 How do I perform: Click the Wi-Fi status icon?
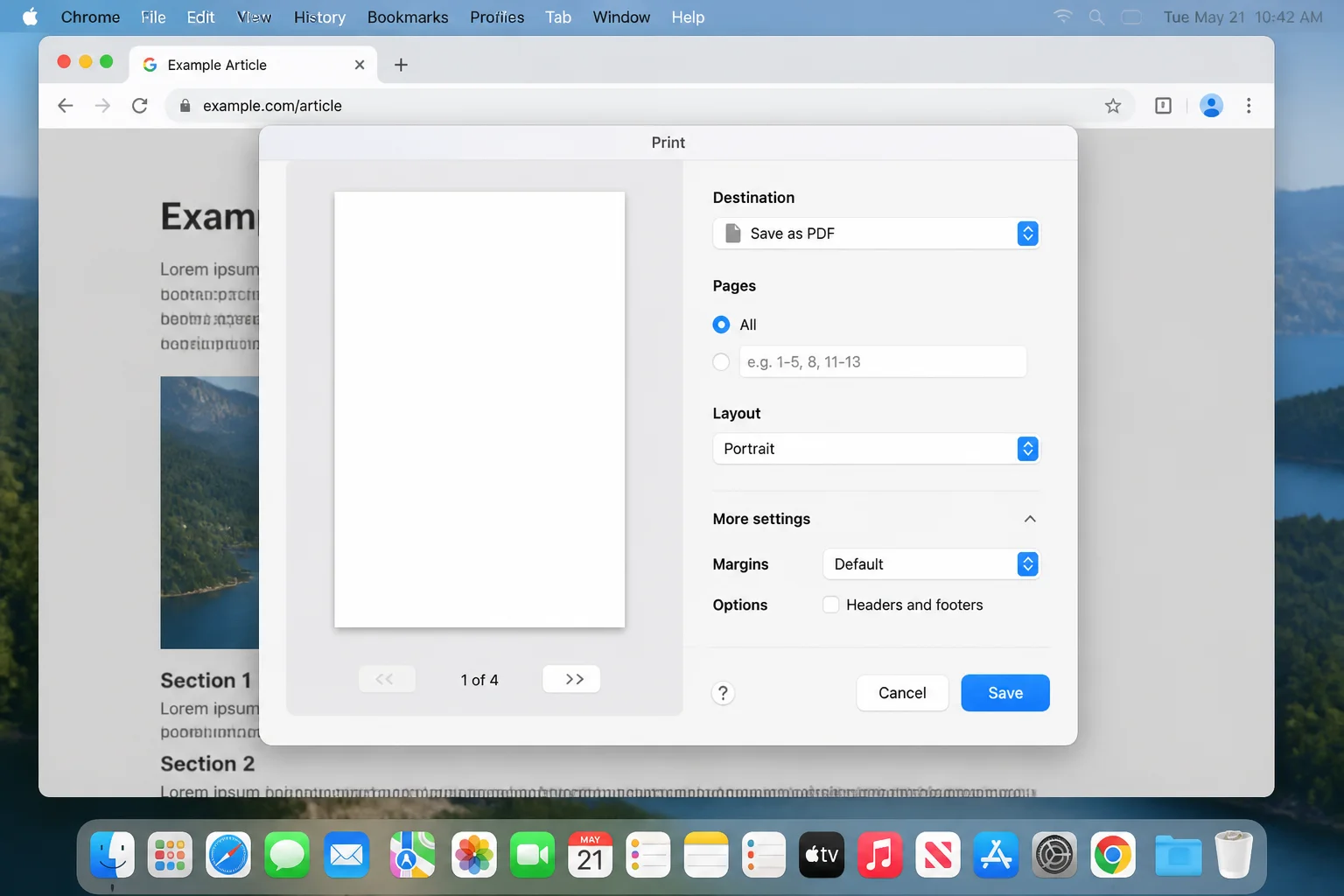click(x=1063, y=17)
